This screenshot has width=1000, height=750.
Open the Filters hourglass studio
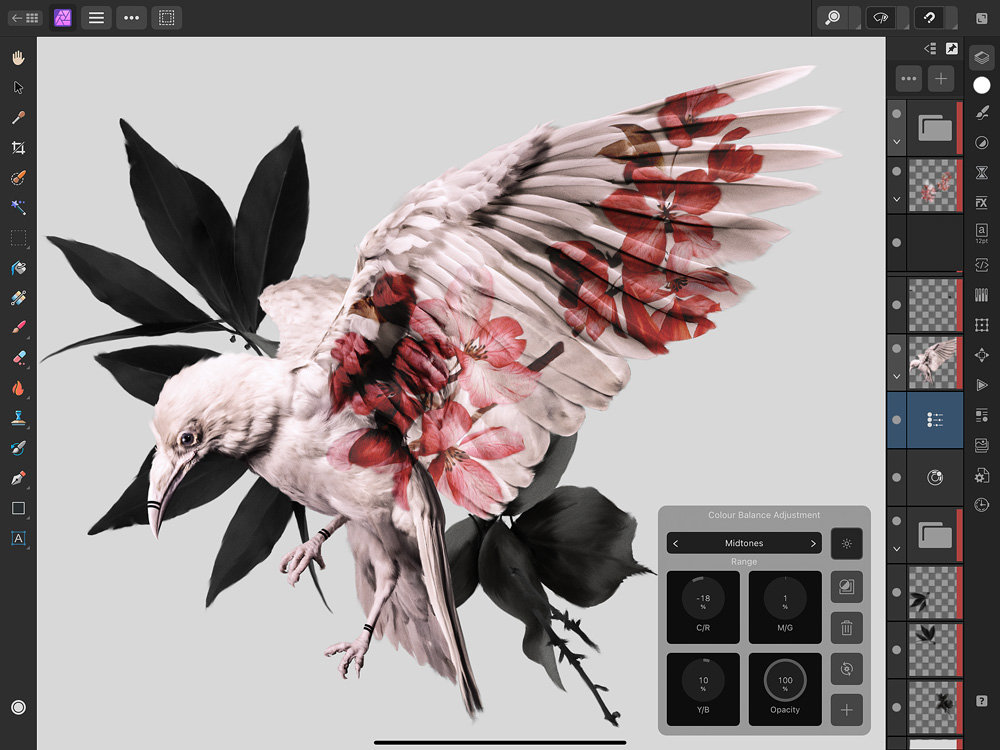point(982,173)
